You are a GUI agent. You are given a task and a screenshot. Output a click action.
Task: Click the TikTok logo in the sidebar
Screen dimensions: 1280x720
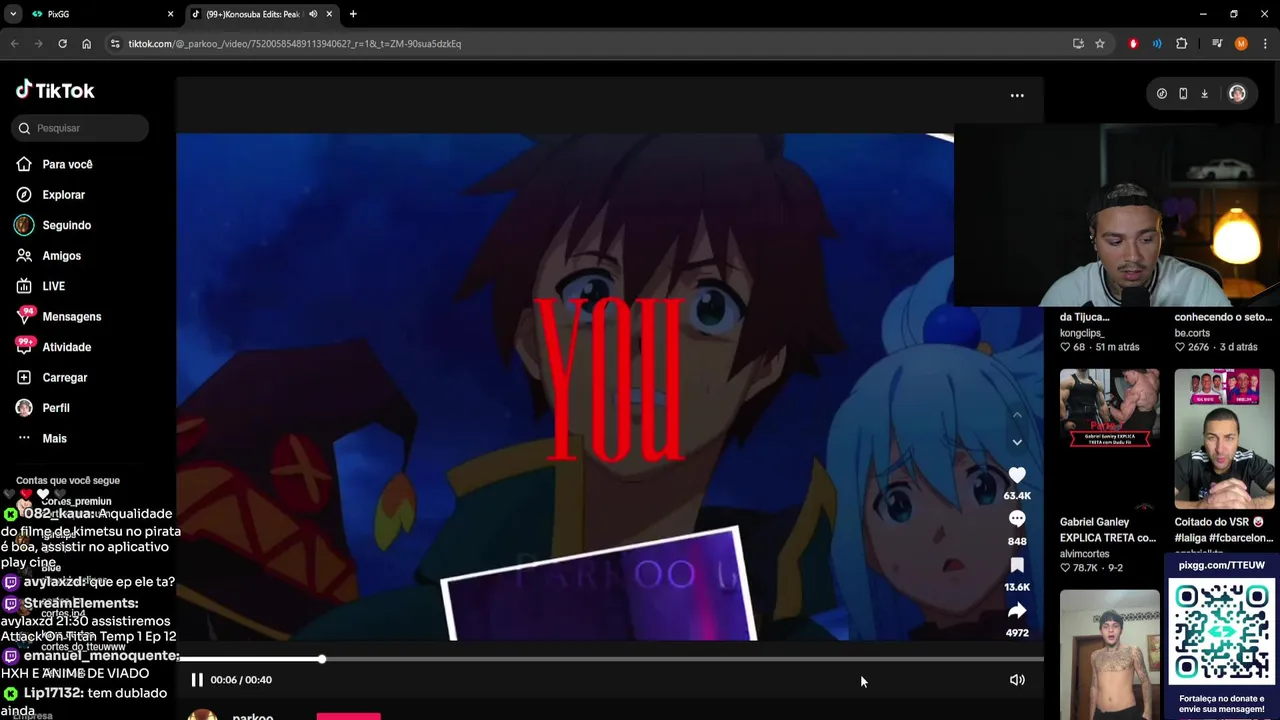[55, 90]
